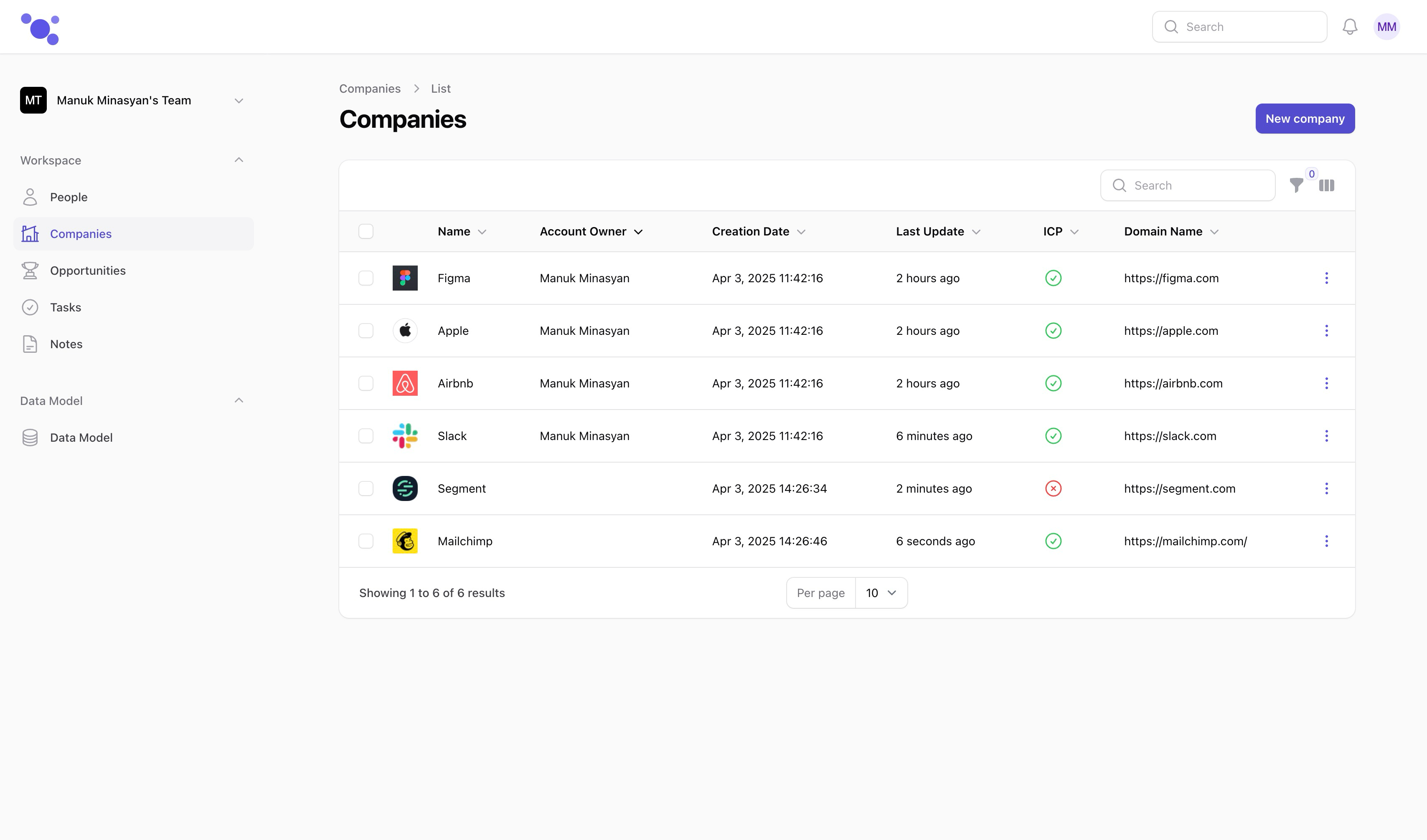1427x840 pixels.
Task: Go to People in the sidebar
Action: coord(69,197)
